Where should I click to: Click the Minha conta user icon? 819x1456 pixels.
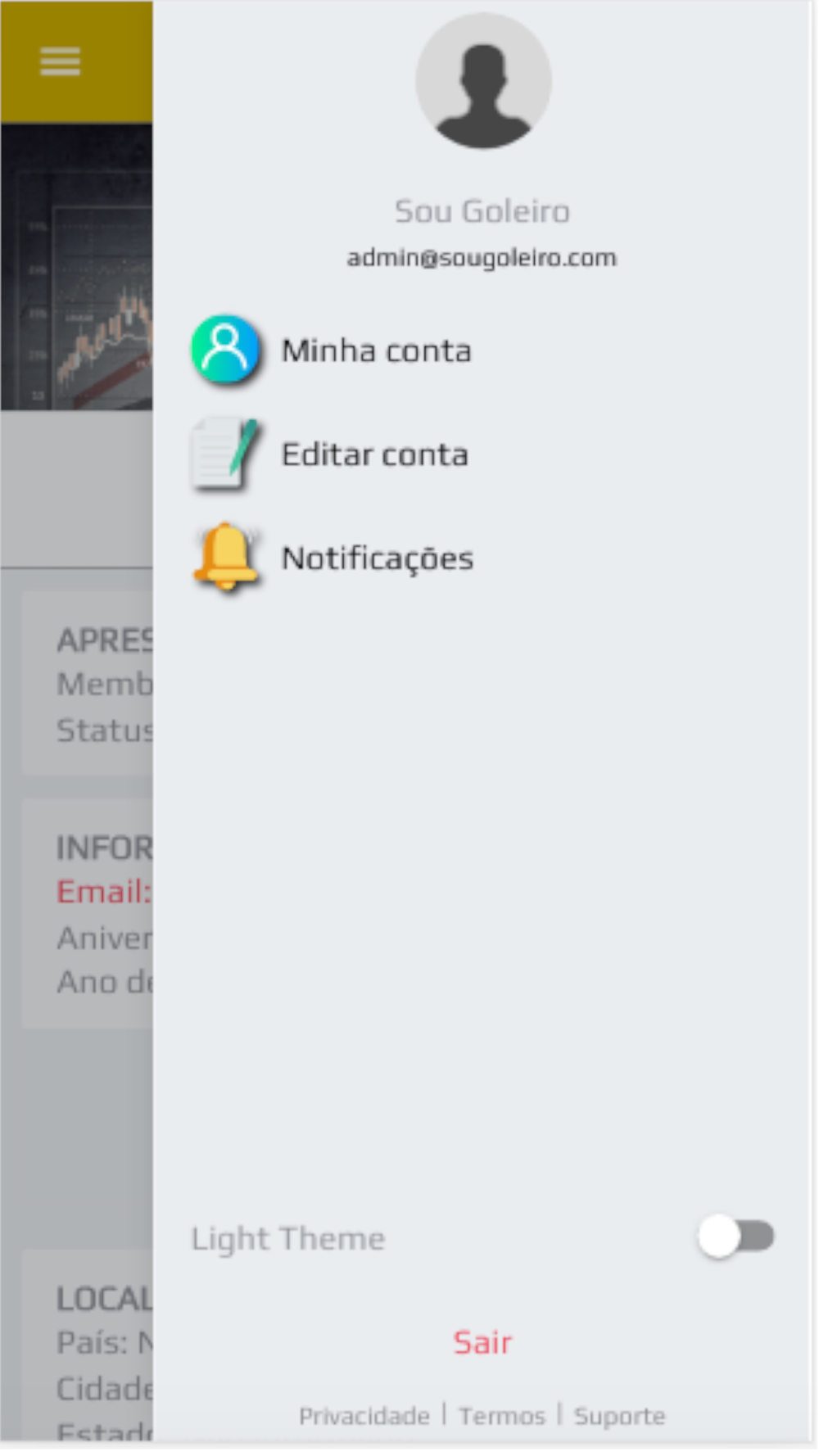225,350
